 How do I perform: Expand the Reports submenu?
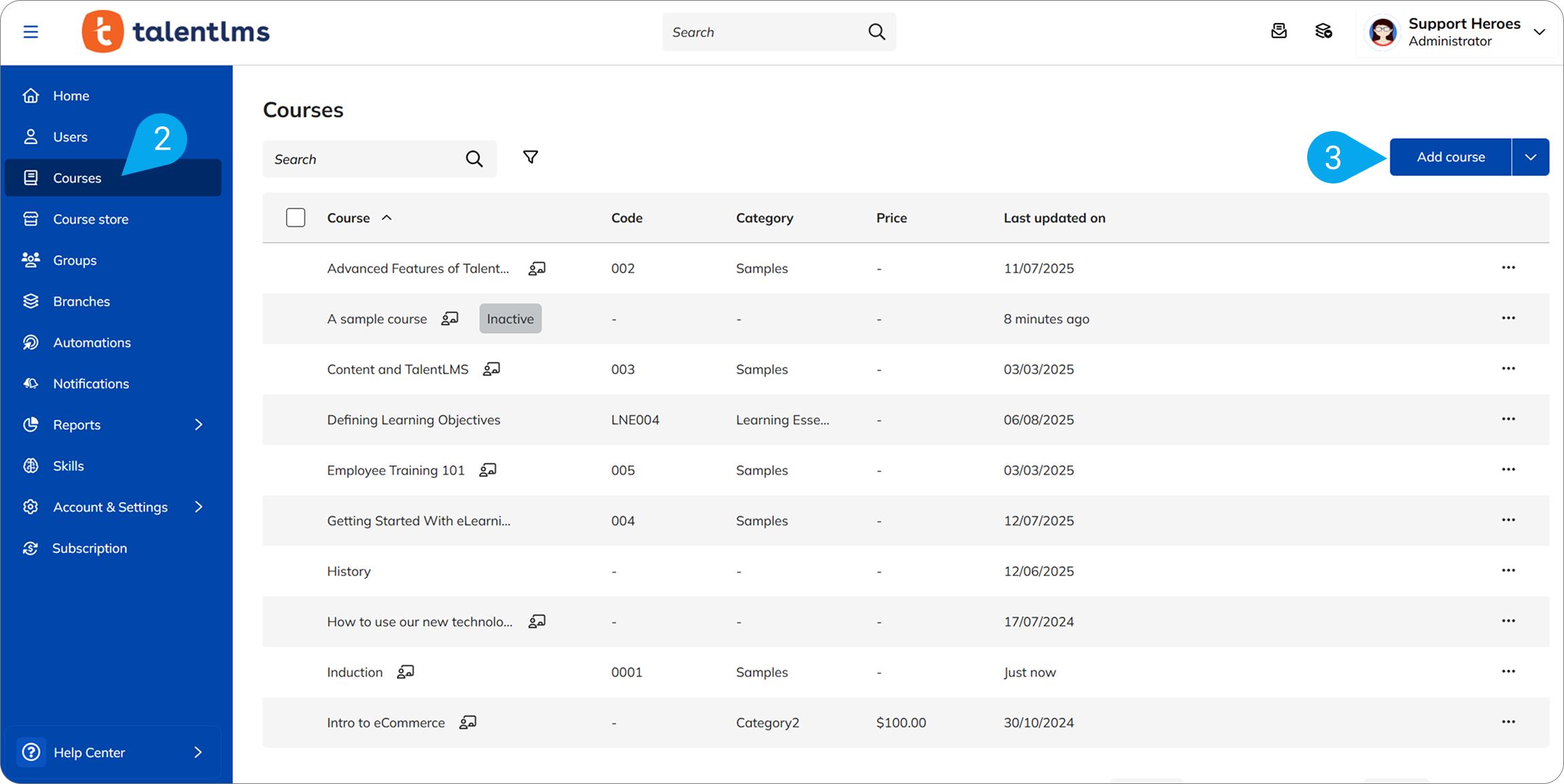[198, 425]
